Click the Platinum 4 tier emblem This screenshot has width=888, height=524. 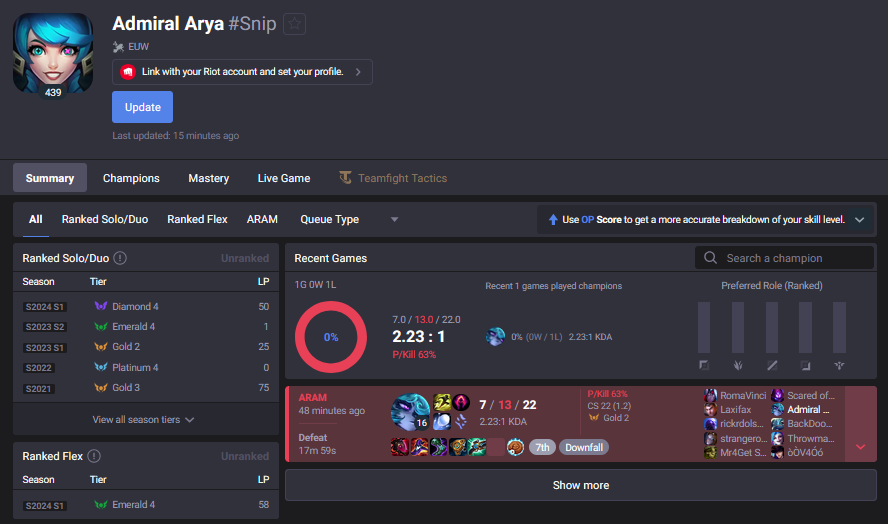pyautogui.click(x=101, y=367)
